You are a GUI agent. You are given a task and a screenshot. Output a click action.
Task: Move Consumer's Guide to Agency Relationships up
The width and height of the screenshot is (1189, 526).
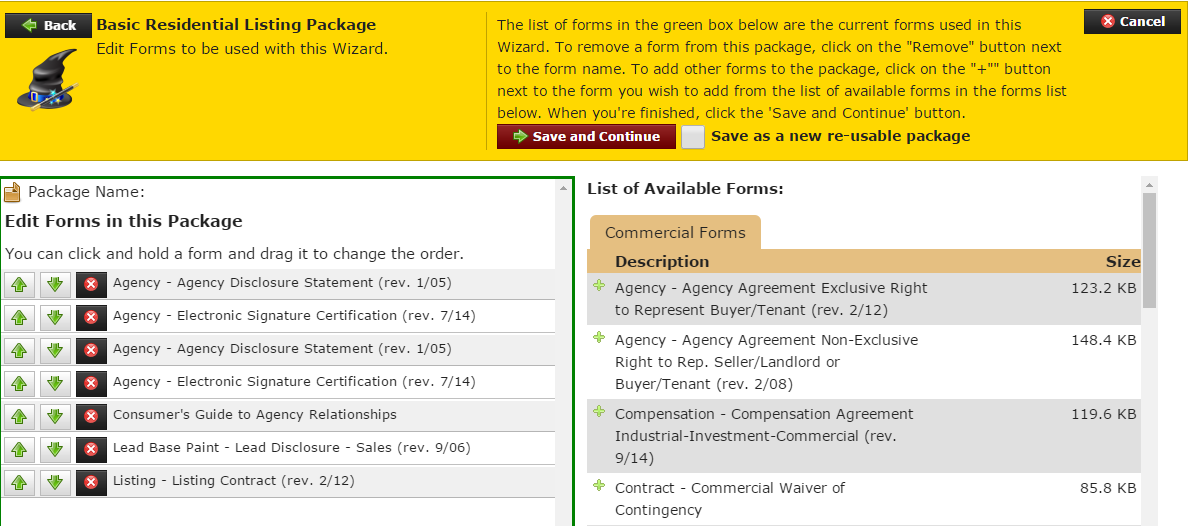19,416
